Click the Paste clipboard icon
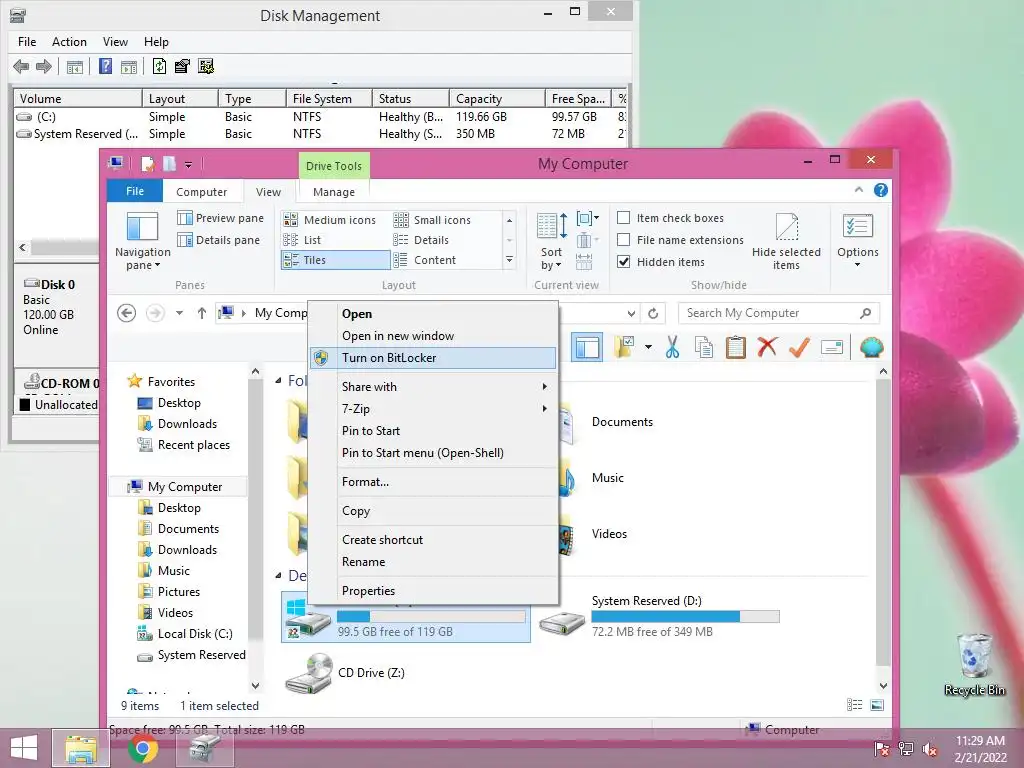 [735, 347]
